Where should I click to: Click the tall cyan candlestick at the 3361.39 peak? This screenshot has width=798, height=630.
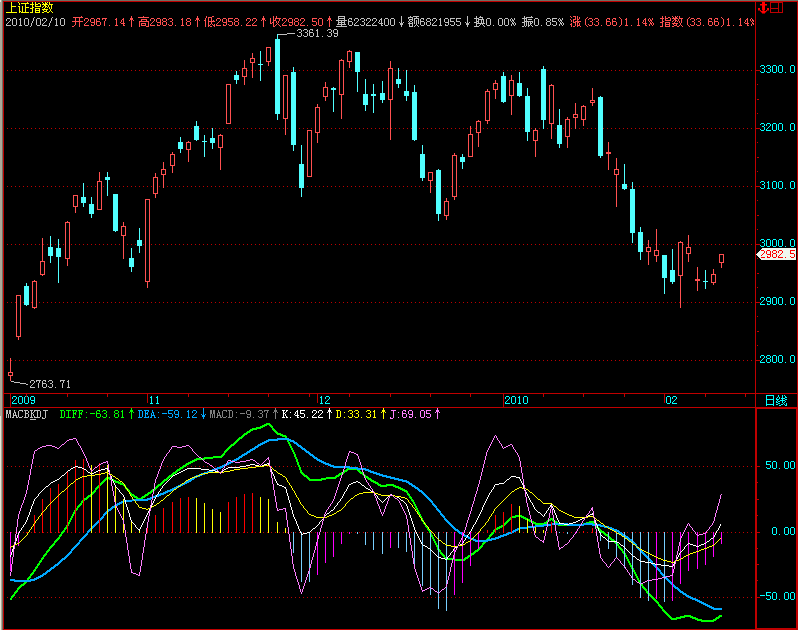[277, 77]
